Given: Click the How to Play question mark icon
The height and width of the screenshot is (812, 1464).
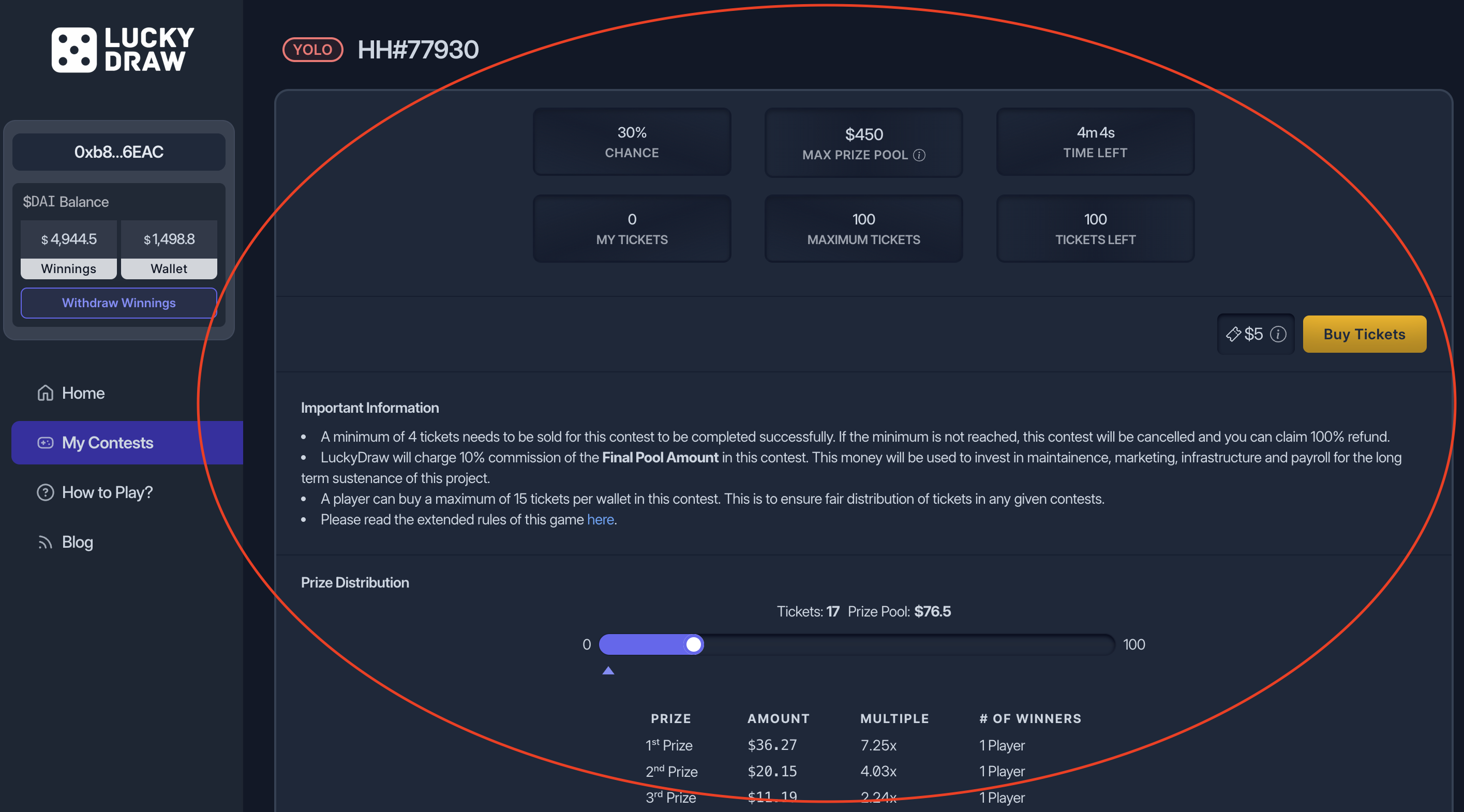Looking at the screenshot, I should pyautogui.click(x=45, y=492).
